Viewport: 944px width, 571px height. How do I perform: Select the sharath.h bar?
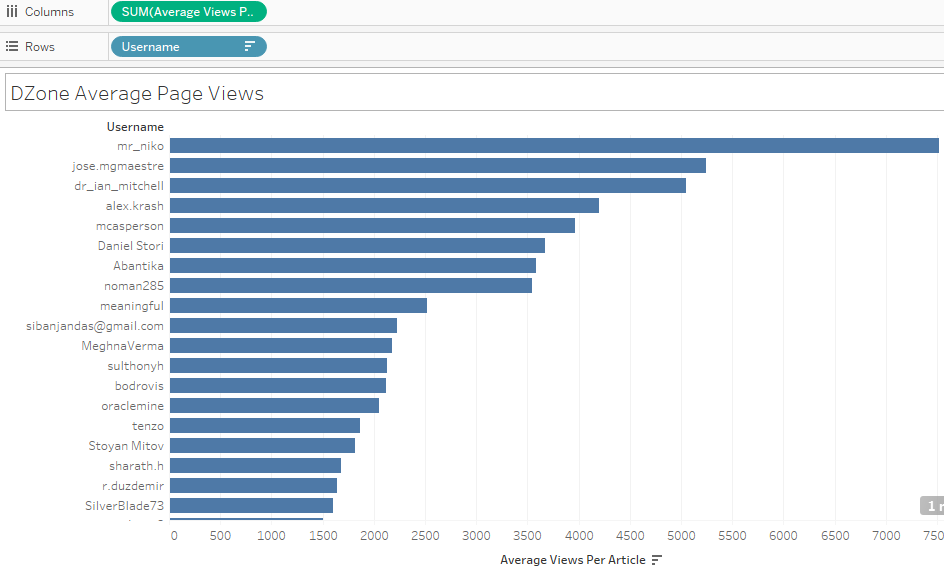point(255,465)
